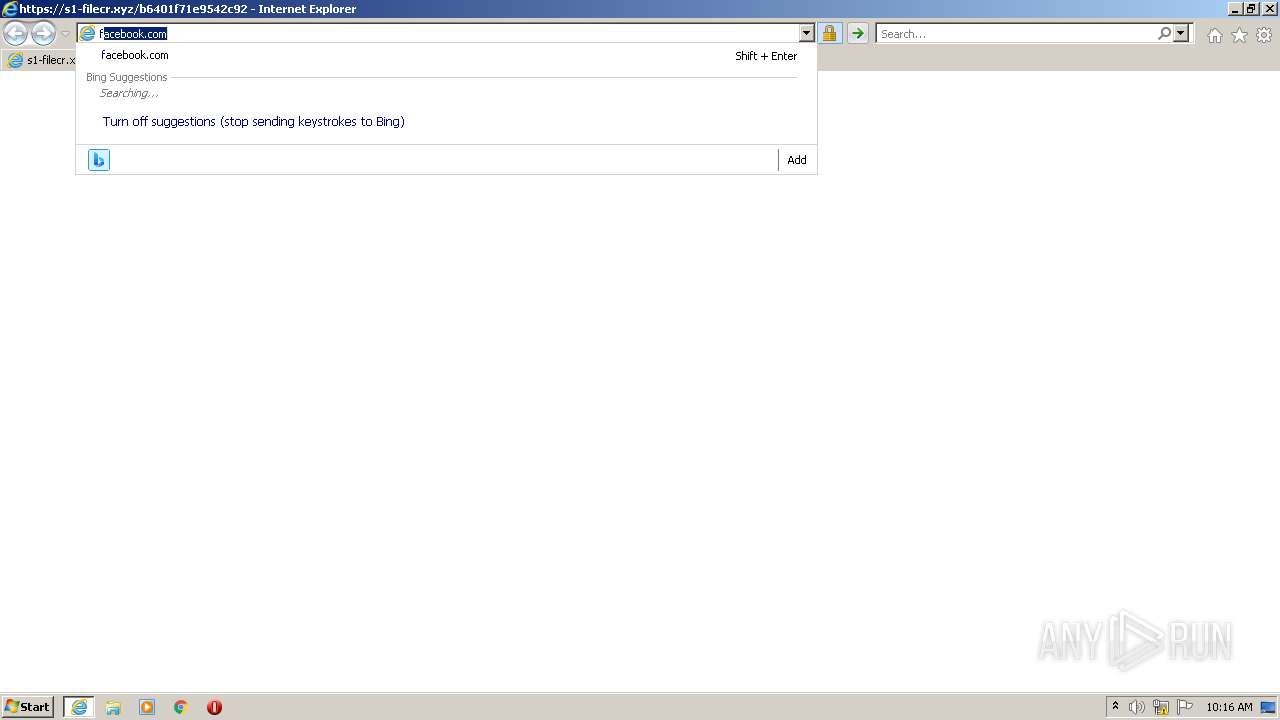Open the volume speaker tray icon
This screenshot has height=720, width=1280.
click(1137, 707)
